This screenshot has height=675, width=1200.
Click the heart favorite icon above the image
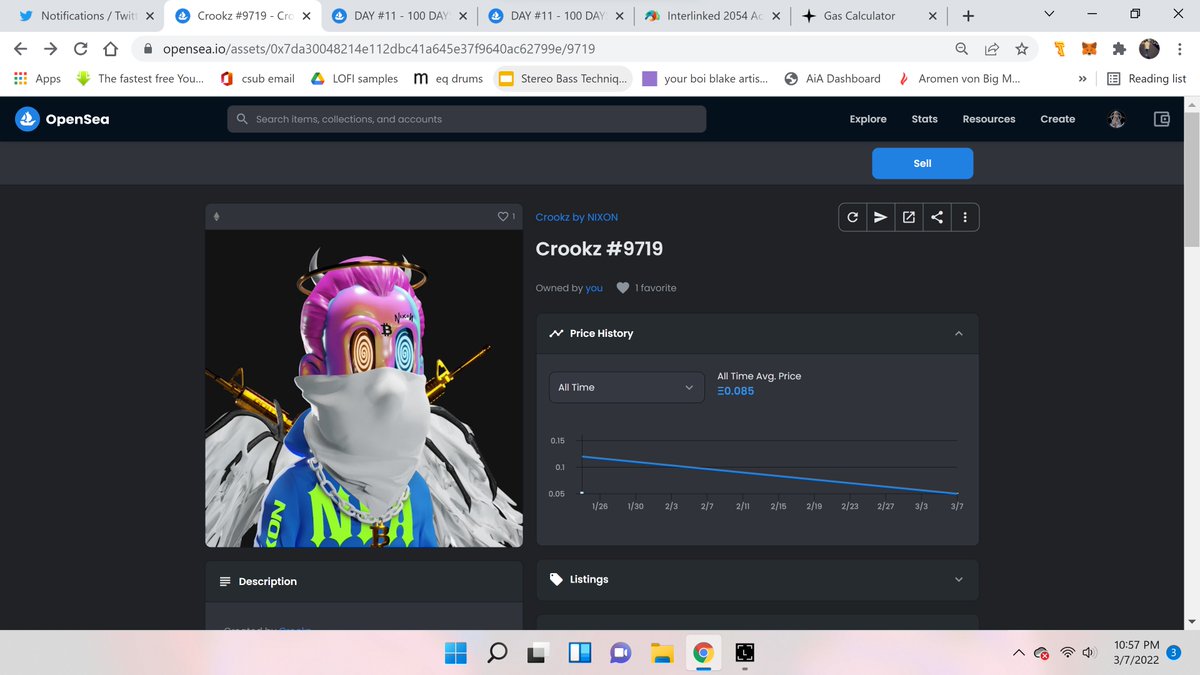(x=503, y=216)
